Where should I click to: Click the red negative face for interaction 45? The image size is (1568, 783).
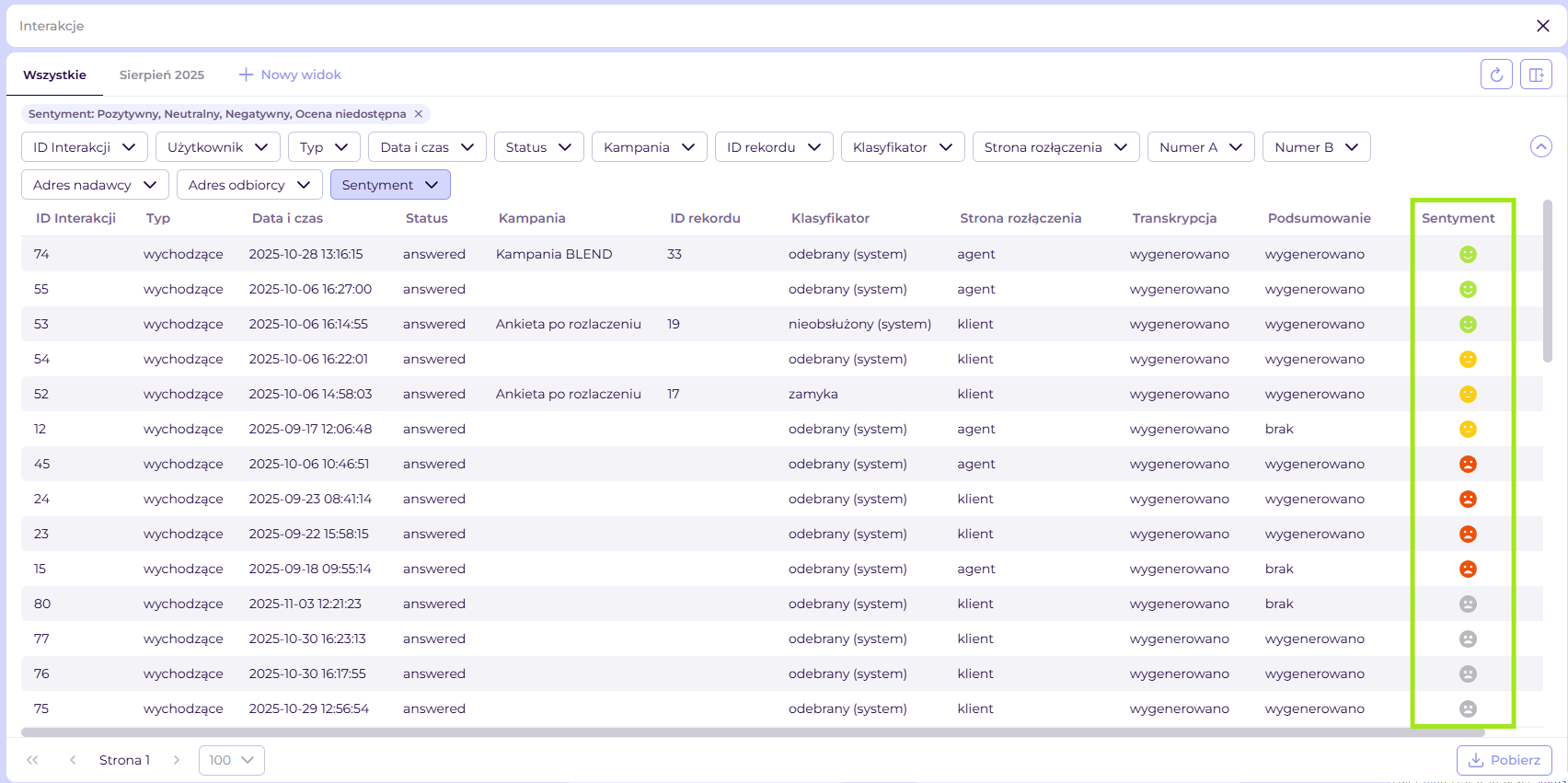tap(1468, 464)
